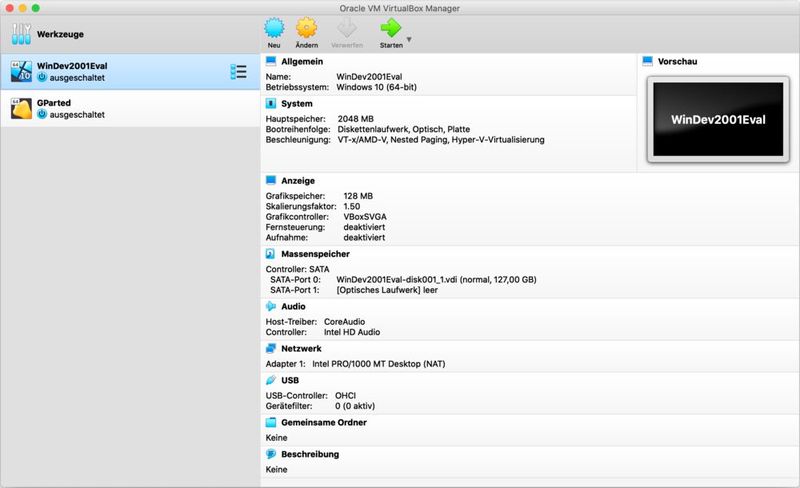Open the System section header
800x488 pixels.
(x=296, y=104)
